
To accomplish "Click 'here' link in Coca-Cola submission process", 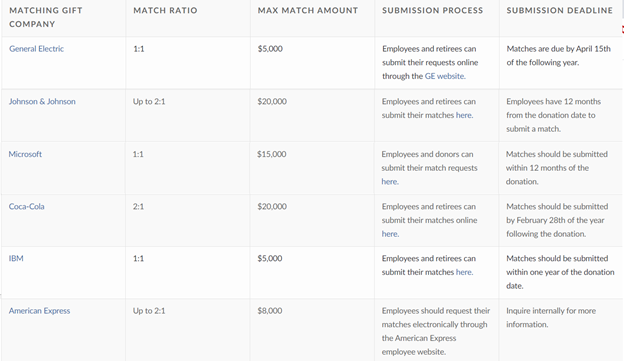I will 390,234.
